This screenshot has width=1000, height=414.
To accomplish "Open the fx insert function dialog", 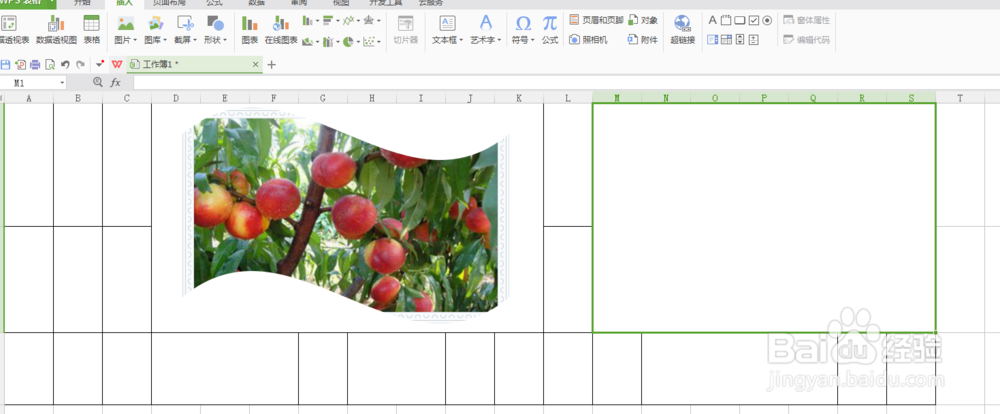I will [115, 82].
